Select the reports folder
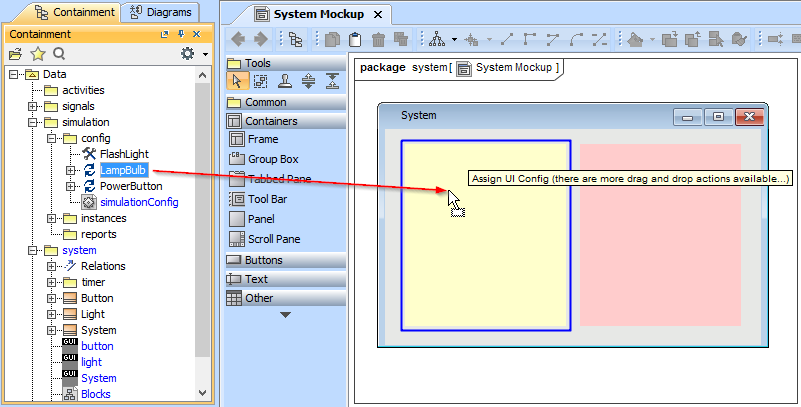The height and width of the screenshot is (407, 801). point(99,234)
